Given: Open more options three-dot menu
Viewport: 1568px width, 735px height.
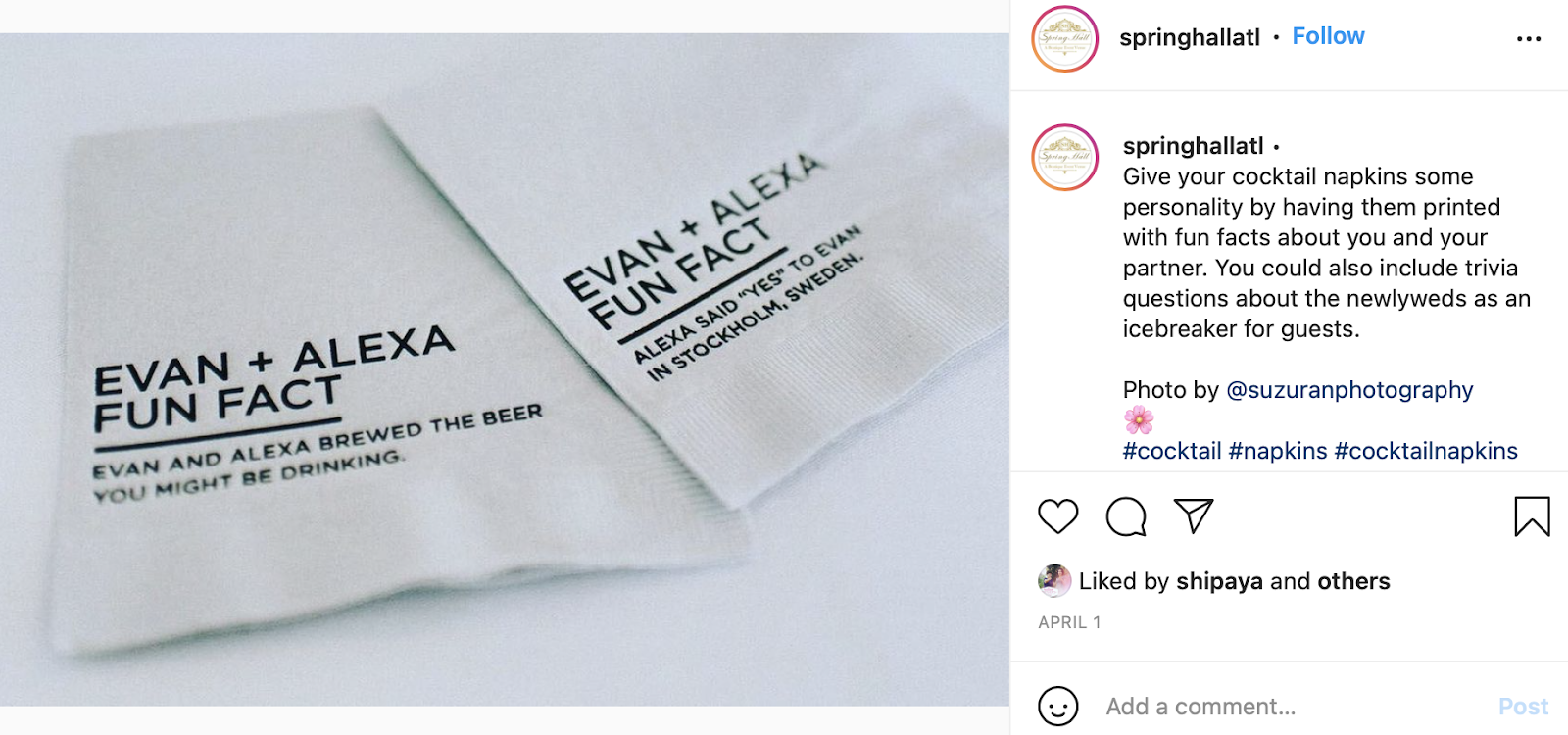Looking at the screenshot, I should coord(1529,39).
